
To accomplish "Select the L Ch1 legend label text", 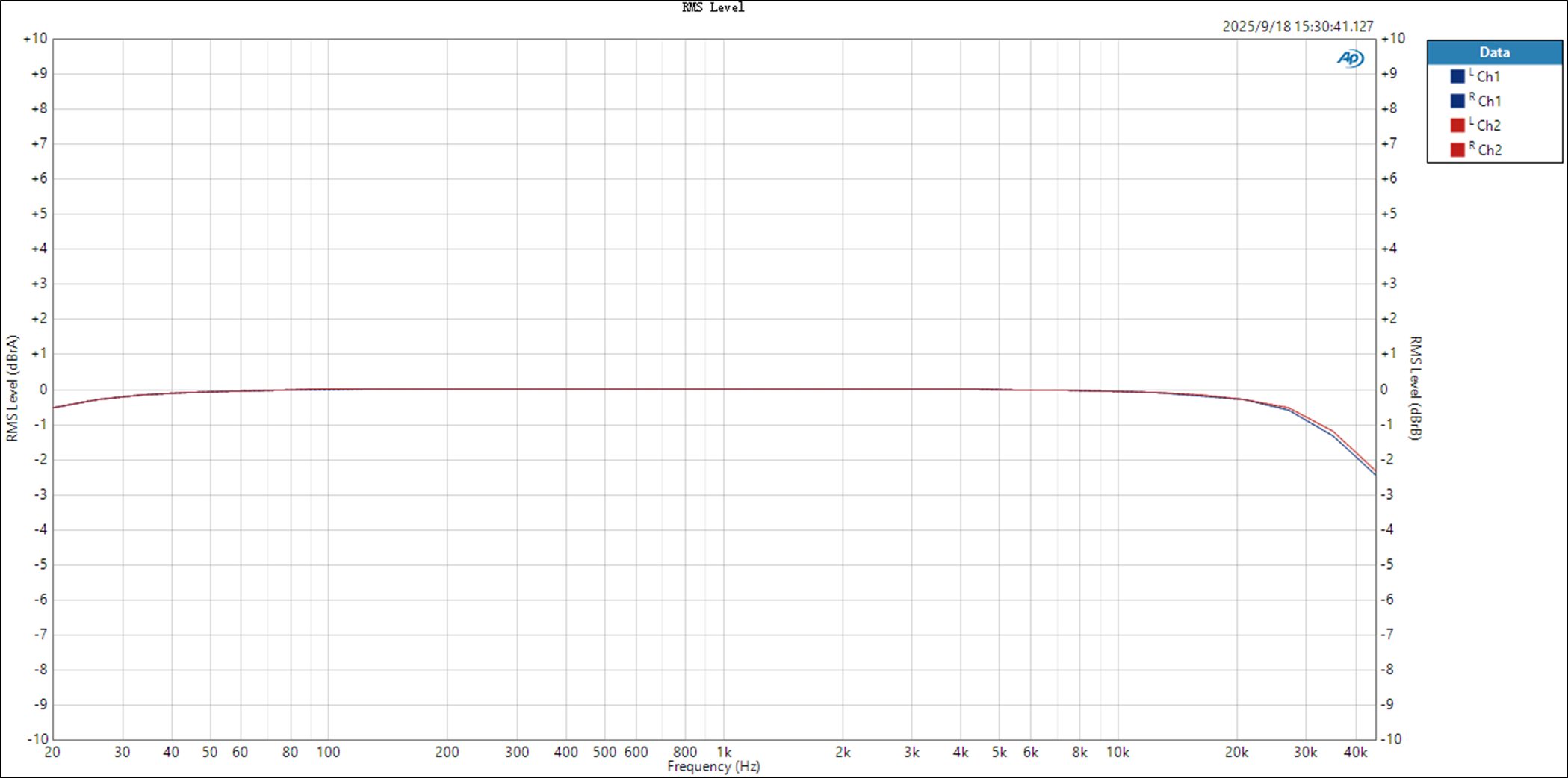I will pyautogui.click(x=1484, y=77).
